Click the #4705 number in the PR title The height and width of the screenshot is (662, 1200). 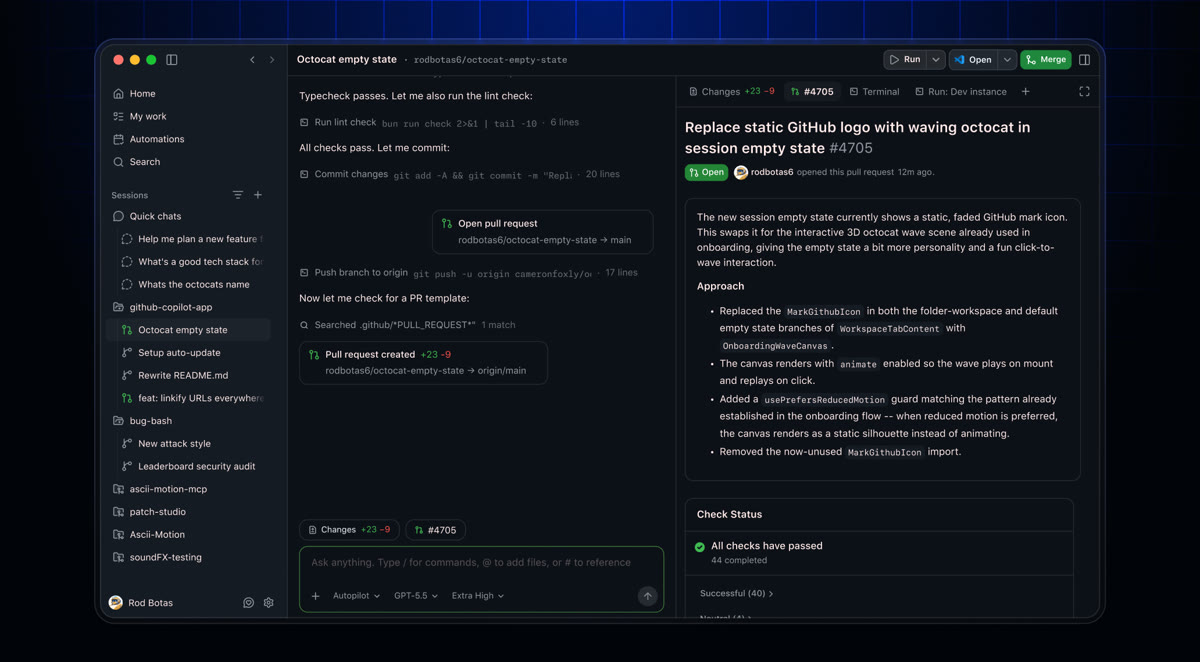pyautogui.click(x=851, y=148)
